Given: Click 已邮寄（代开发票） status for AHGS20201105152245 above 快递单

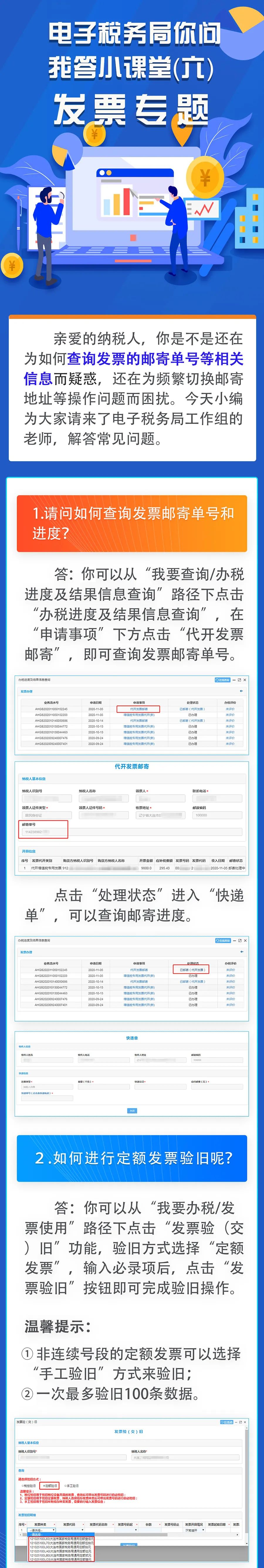Looking at the screenshot, I should click(x=192, y=970).
